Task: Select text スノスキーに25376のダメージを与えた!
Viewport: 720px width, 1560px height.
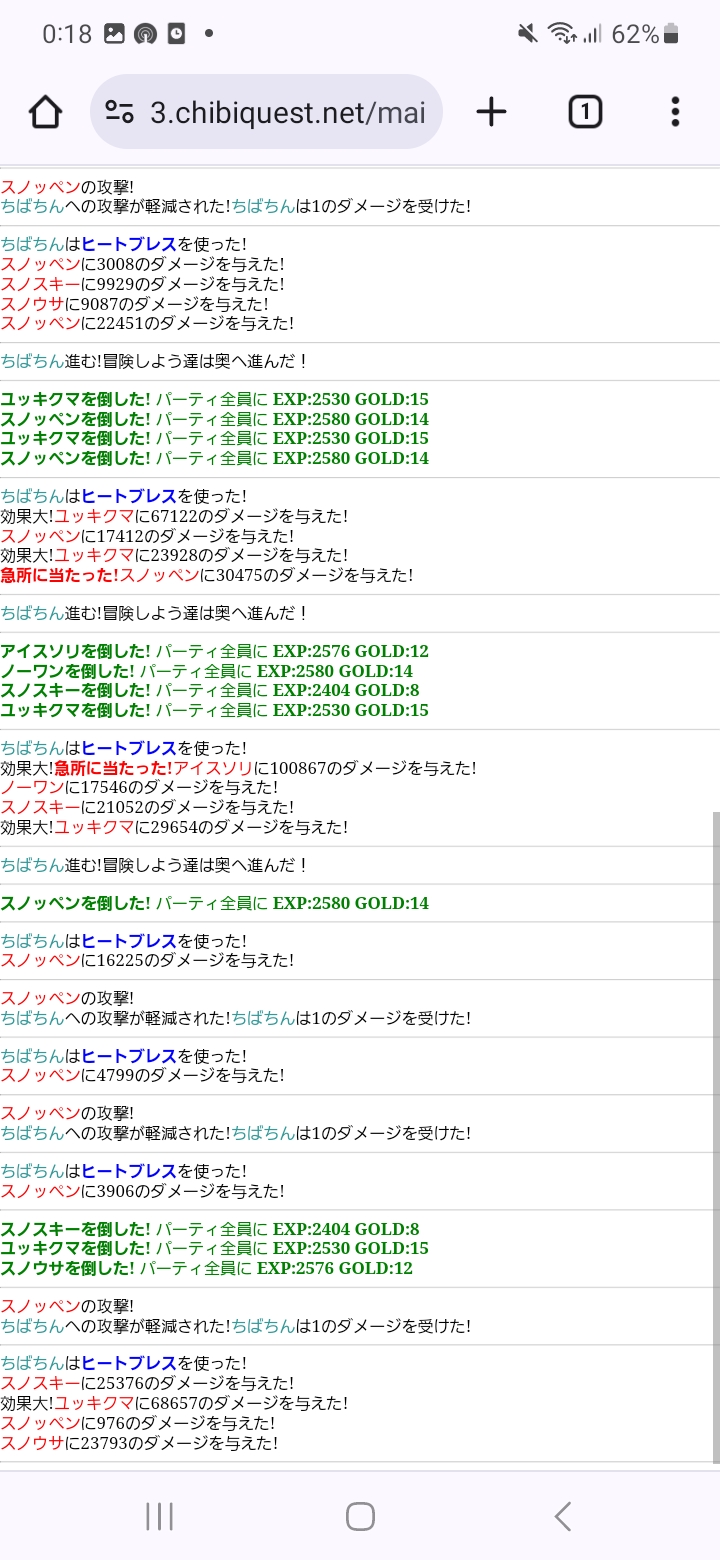Action: tap(147, 1383)
